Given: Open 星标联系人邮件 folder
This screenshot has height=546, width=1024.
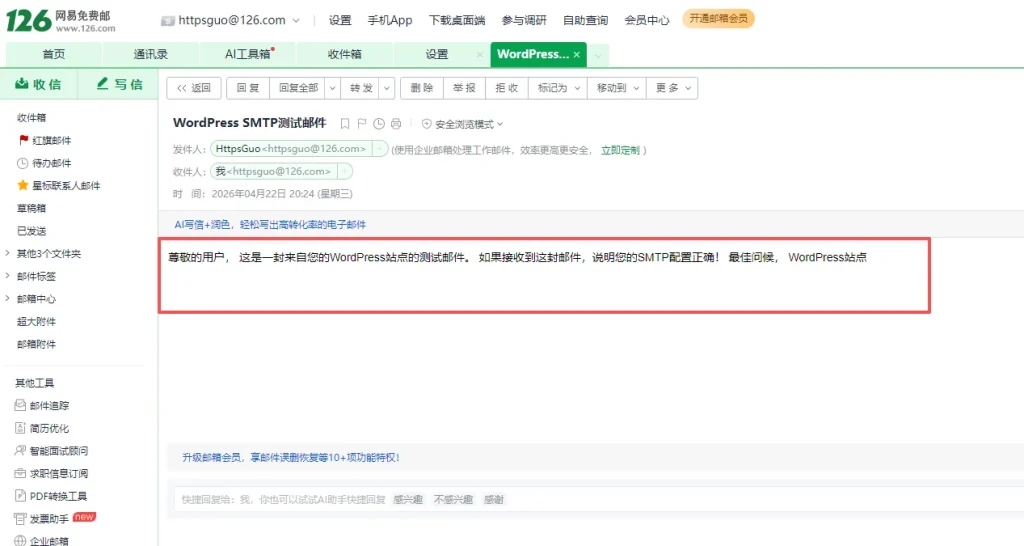Looking at the screenshot, I should pos(66,185).
